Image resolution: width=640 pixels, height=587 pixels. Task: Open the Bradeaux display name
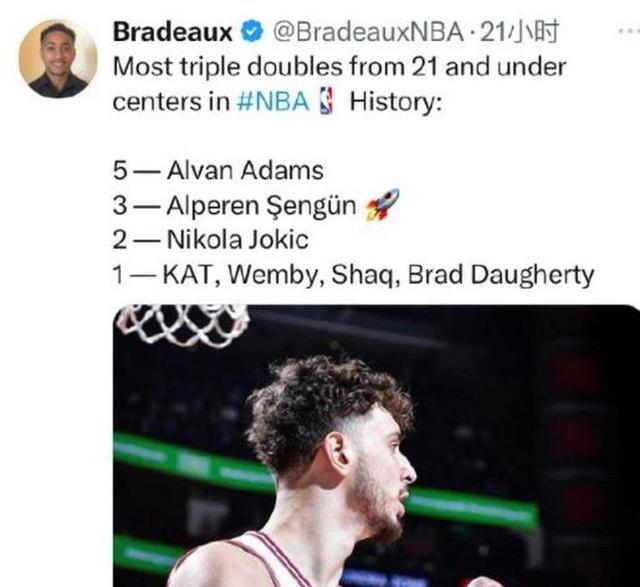(x=173, y=31)
